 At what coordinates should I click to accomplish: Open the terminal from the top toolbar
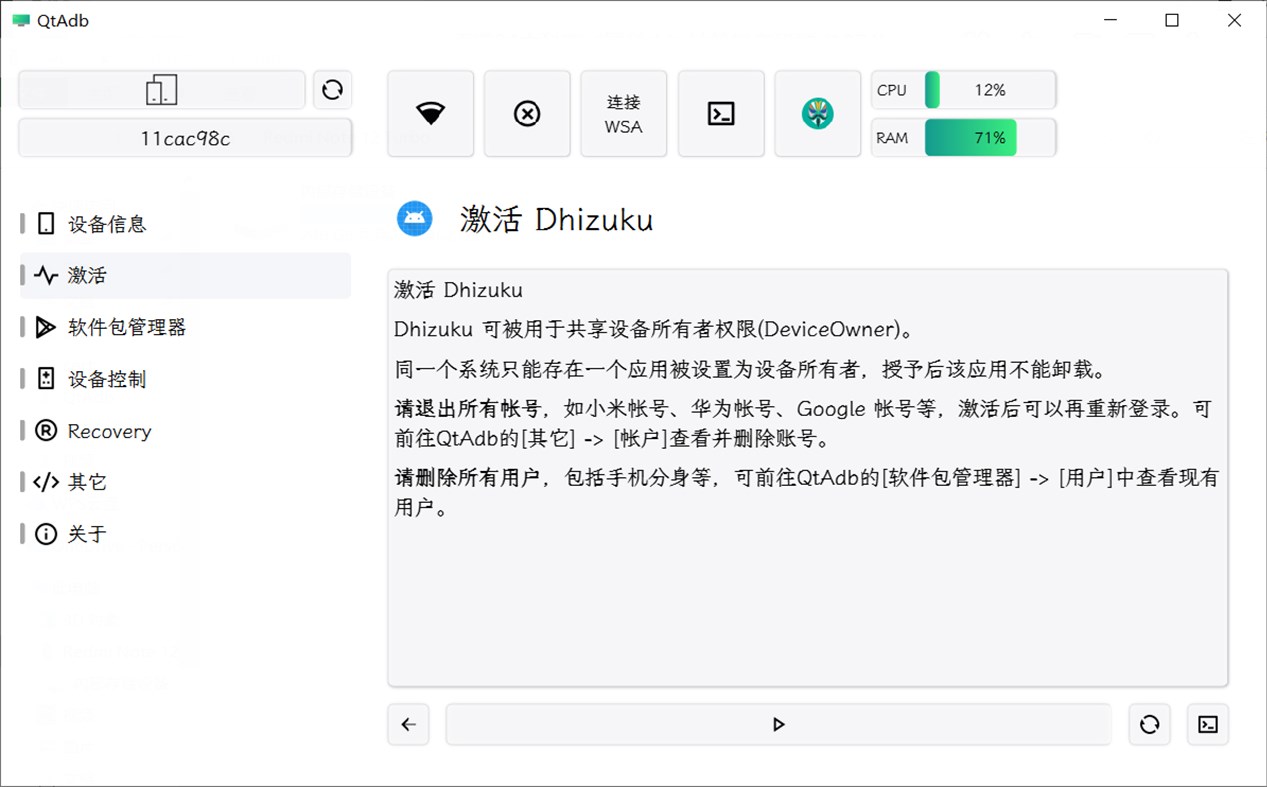tap(721, 113)
